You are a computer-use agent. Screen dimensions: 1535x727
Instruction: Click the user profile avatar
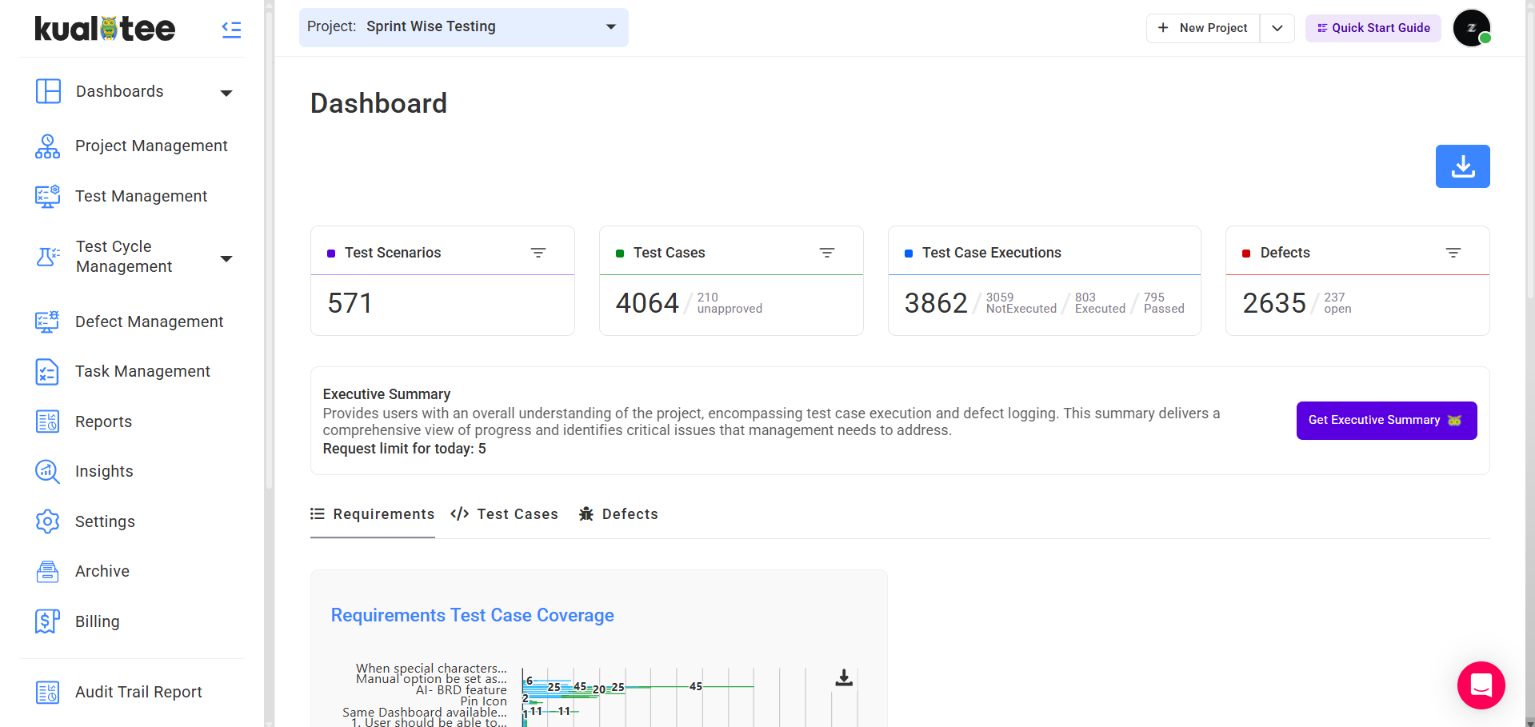tap(1471, 28)
